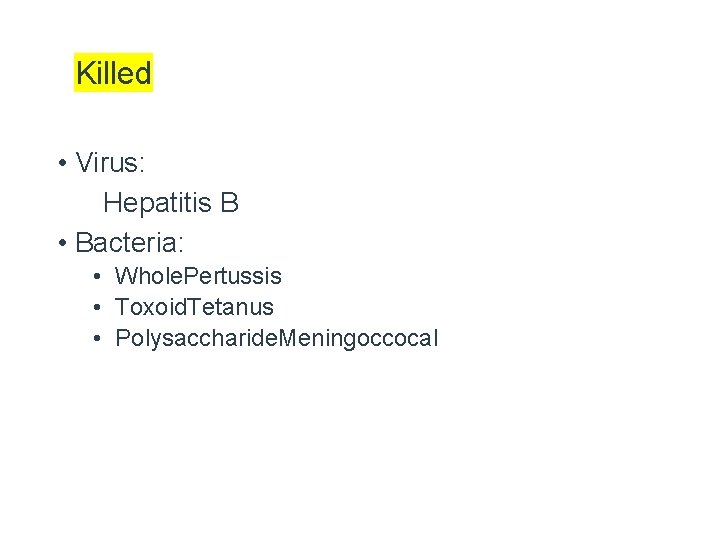Select the 'Virus:' bullet text
The width and height of the screenshot is (720, 540).
(110, 162)
